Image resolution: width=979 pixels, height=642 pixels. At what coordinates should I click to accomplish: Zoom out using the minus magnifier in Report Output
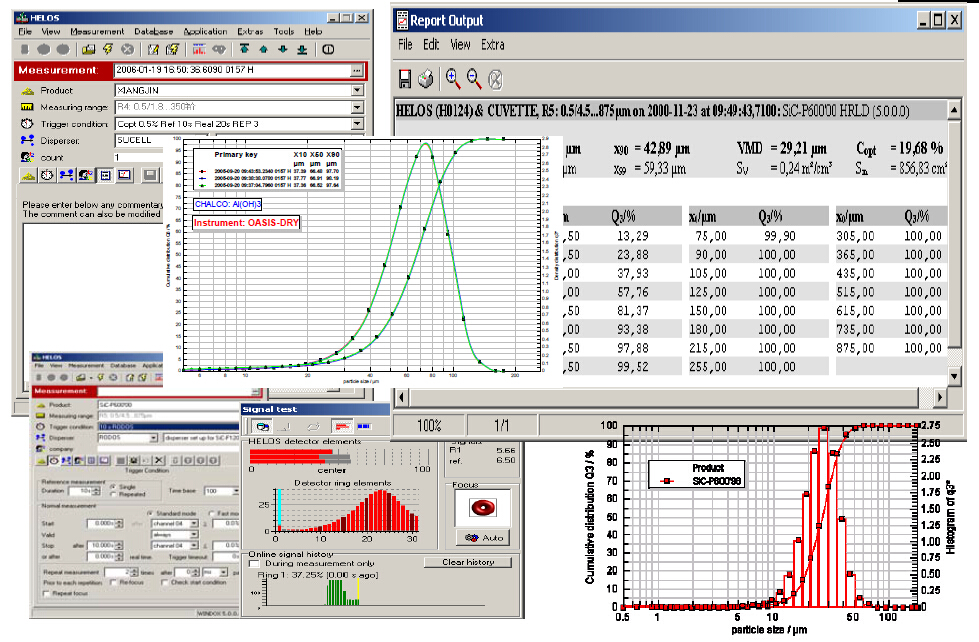474,79
